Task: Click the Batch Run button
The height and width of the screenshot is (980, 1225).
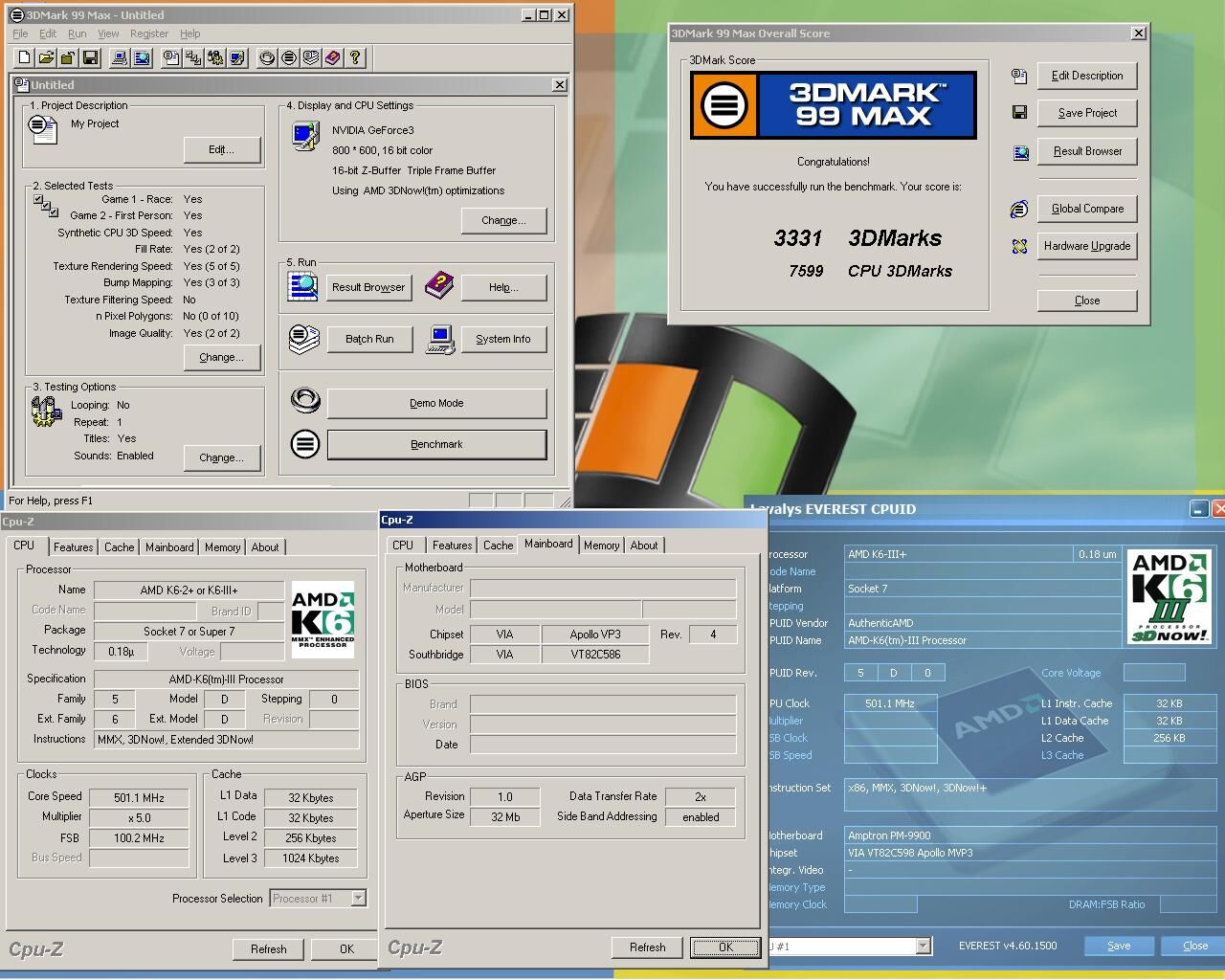Action: pos(369,339)
